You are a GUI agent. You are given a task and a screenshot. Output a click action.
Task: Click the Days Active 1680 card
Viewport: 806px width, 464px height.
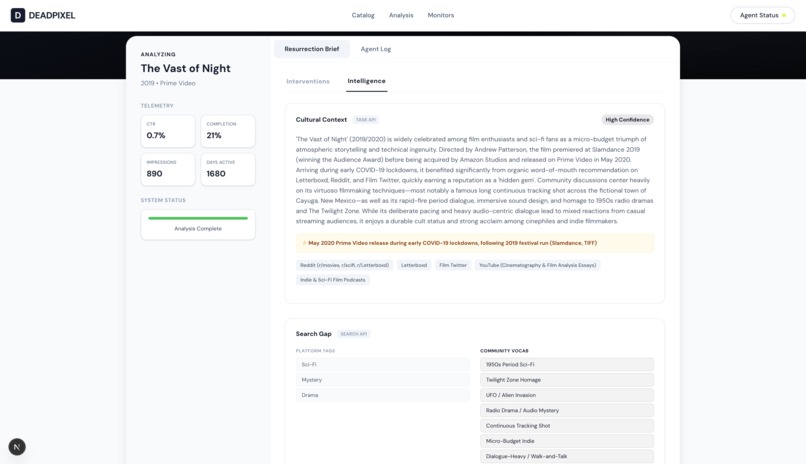tap(228, 169)
